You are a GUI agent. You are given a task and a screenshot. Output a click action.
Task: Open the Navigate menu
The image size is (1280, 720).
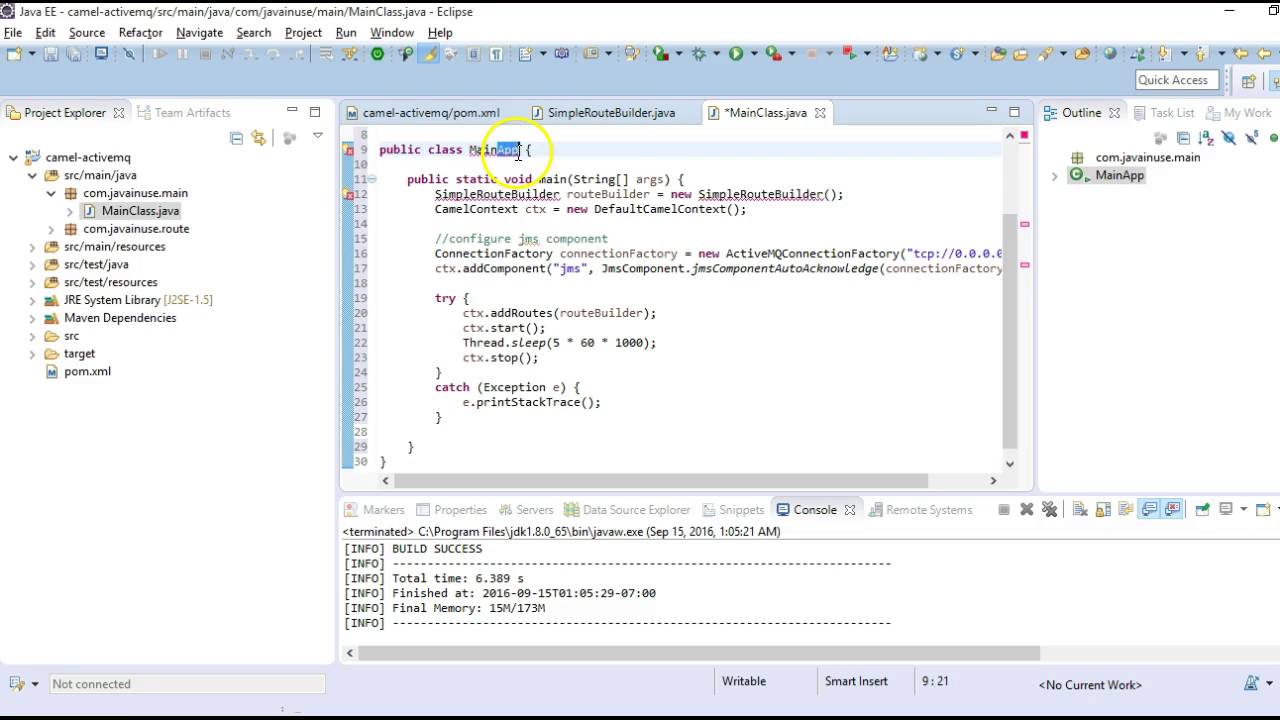pyautogui.click(x=199, y=33)
